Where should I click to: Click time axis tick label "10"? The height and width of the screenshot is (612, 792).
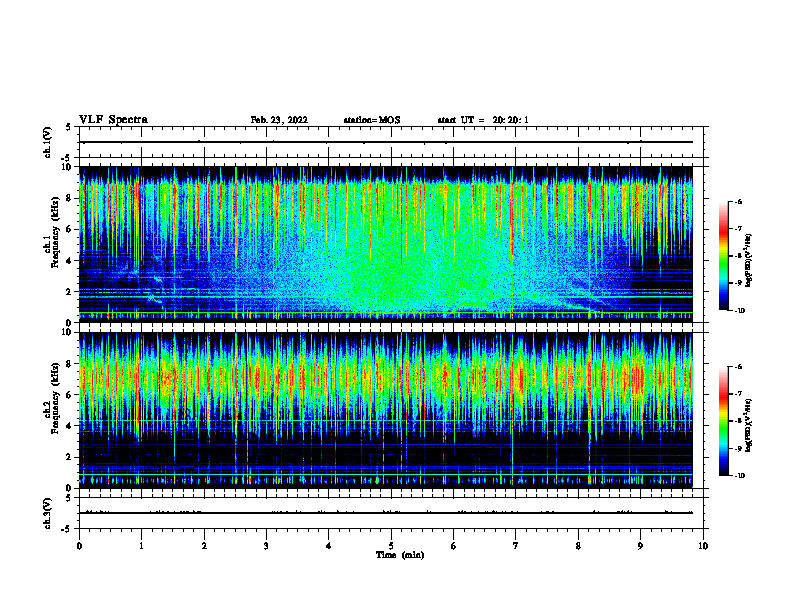coord(703,546)
